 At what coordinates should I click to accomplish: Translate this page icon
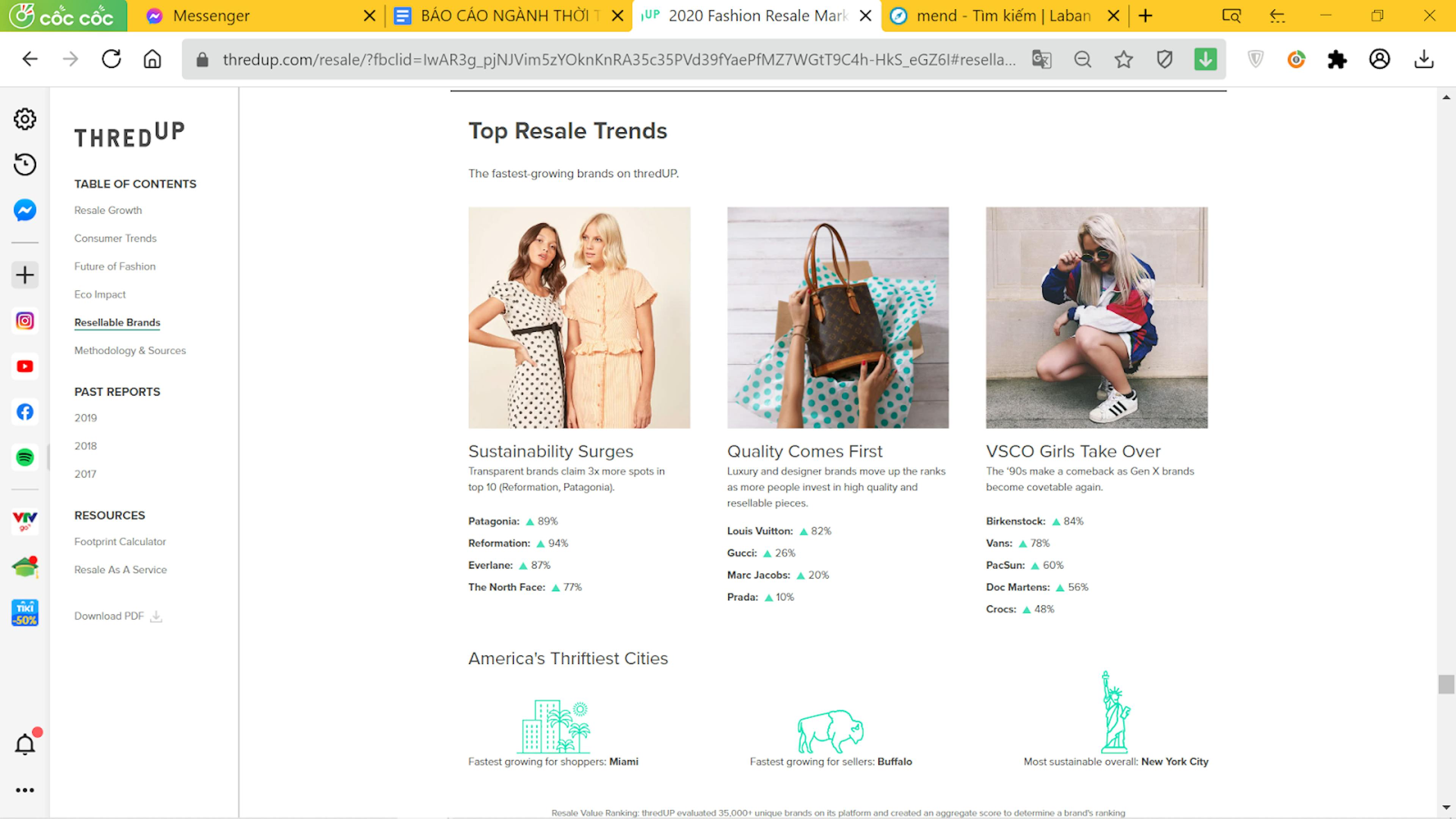pyautogui.click(x=1042, y=59)
